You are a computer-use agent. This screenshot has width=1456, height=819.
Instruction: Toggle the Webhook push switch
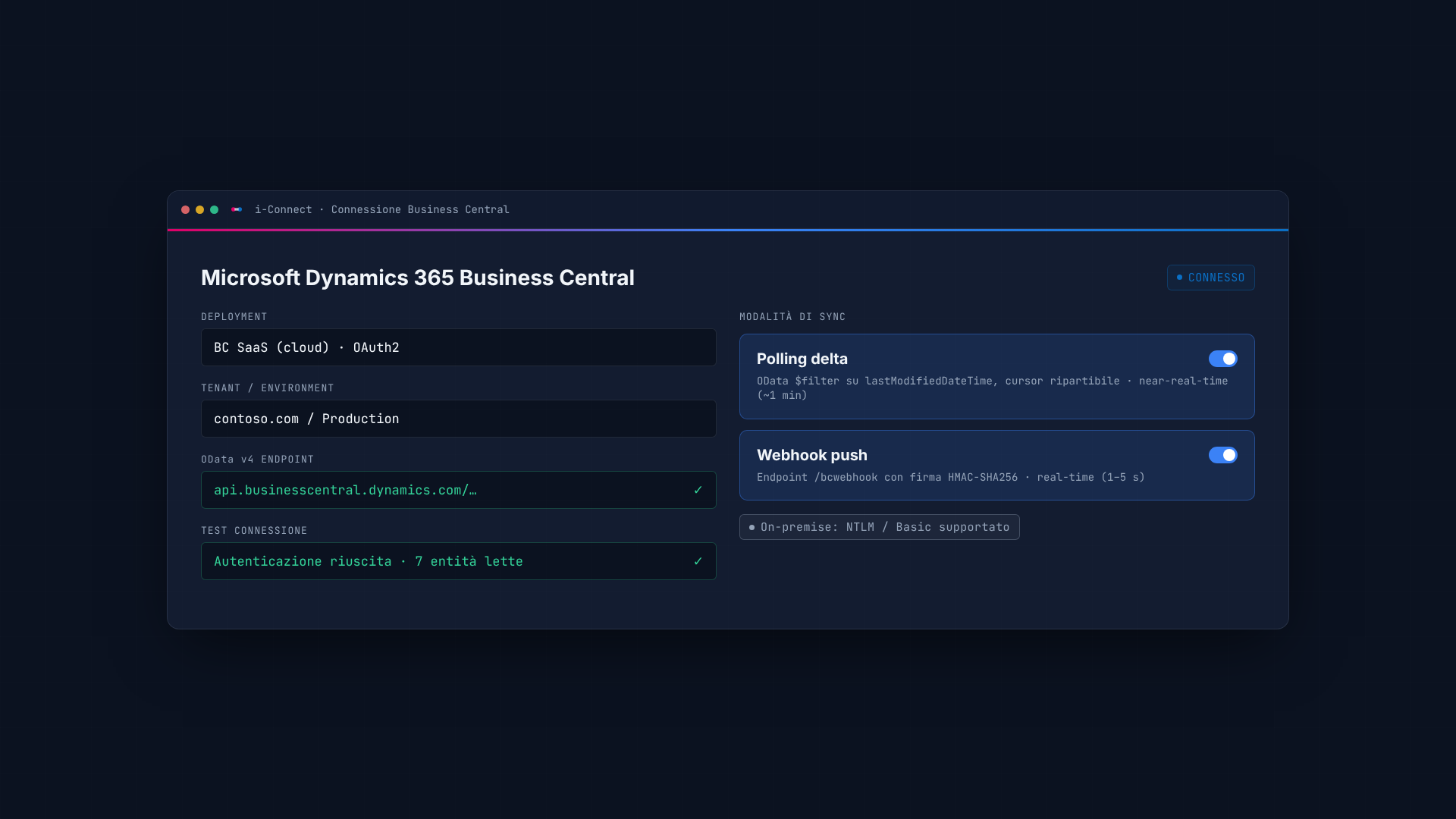[1222, 455]
